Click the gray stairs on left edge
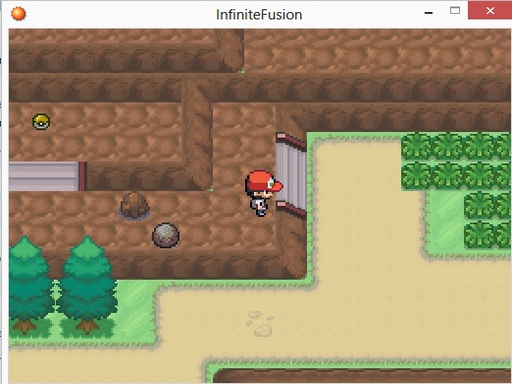 pos(48,176)
